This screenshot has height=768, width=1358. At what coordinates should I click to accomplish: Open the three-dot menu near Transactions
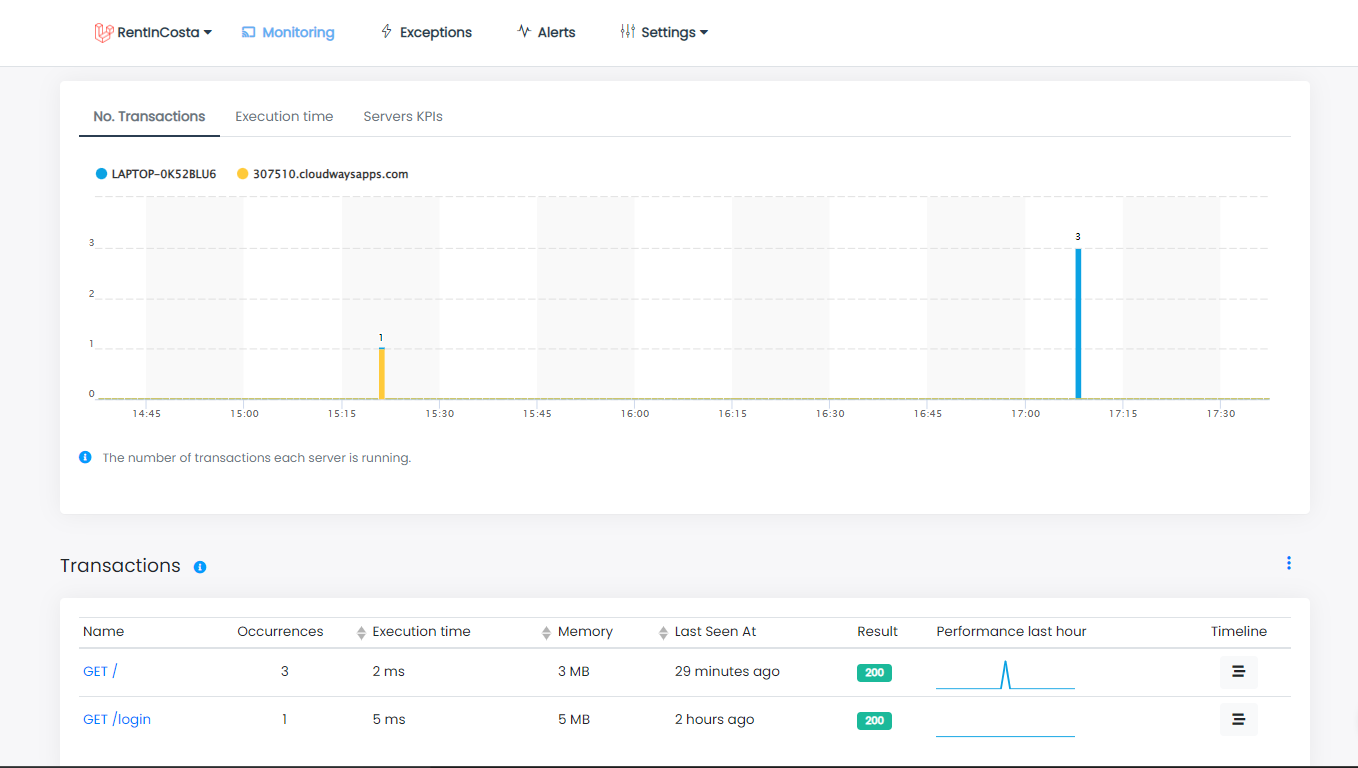(1289, 563)
